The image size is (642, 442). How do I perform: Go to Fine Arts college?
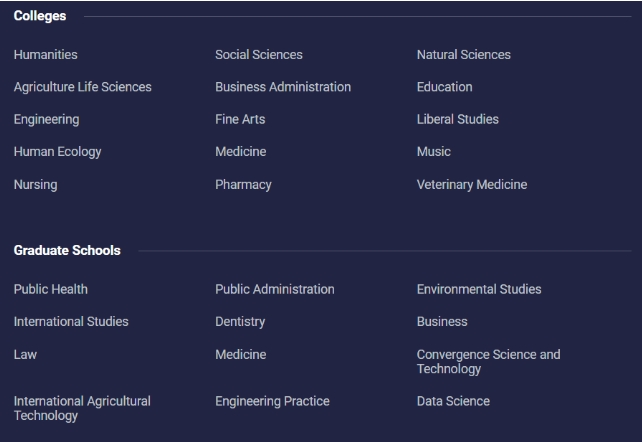point(240,119)
